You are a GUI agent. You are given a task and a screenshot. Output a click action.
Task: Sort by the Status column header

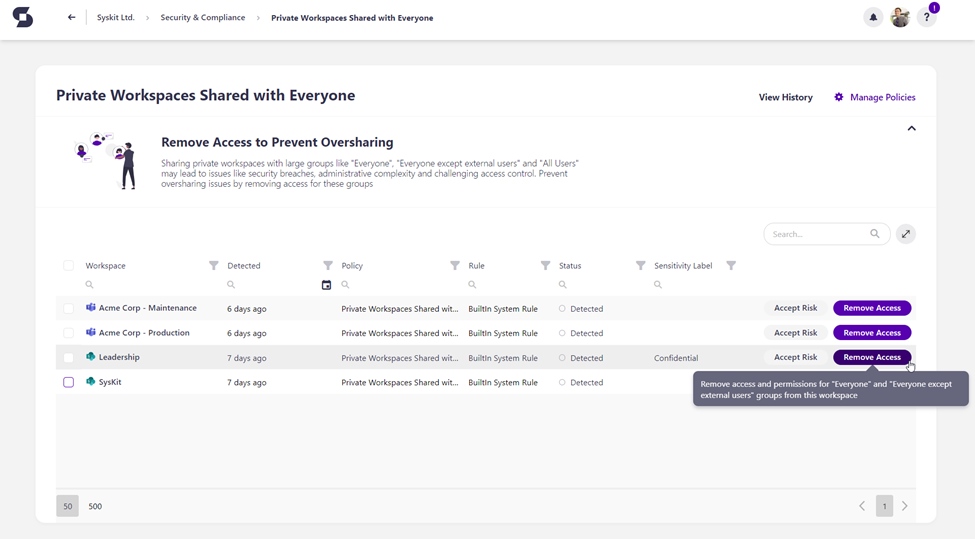click(570, 265)
